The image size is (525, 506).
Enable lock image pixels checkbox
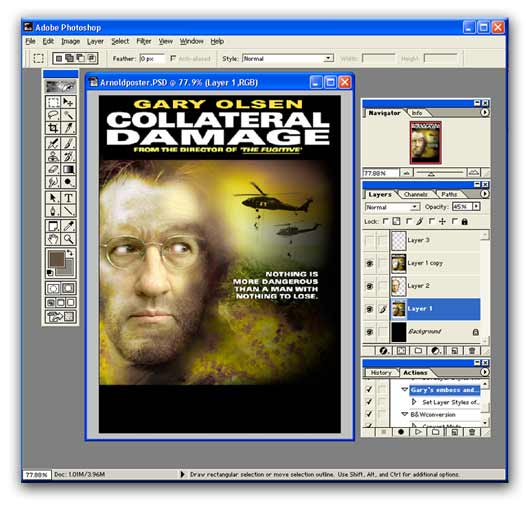pyautogui.click(x=408, y=221)
